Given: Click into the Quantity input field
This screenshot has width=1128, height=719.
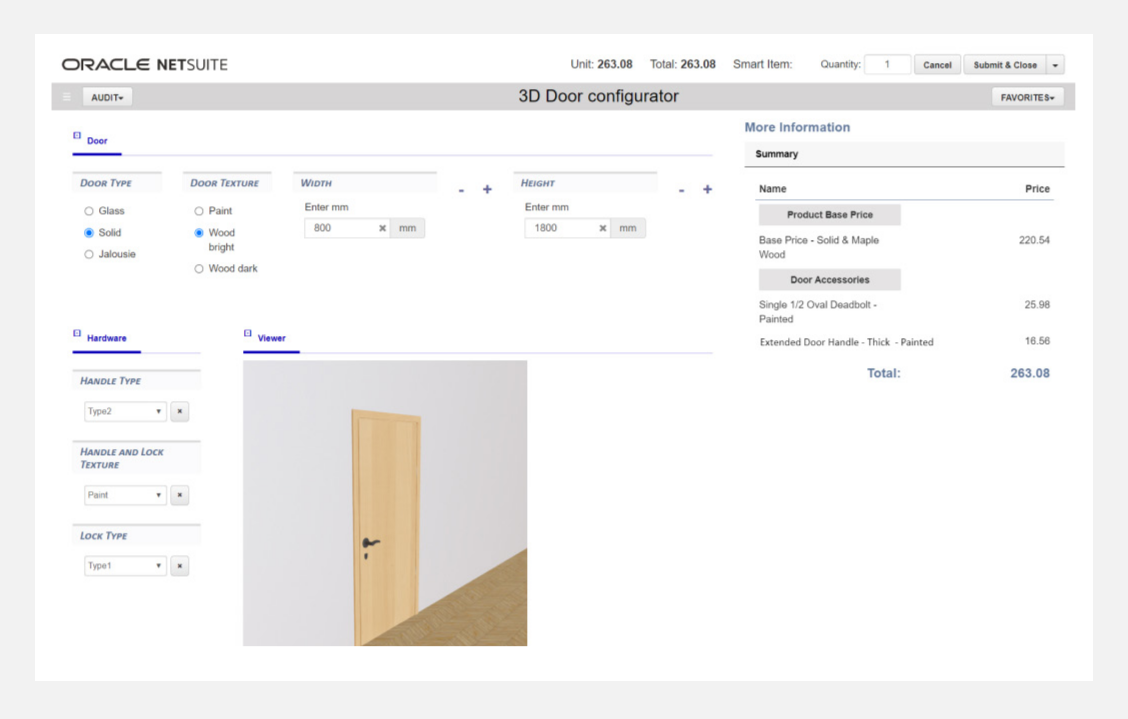Looking at the screenshot, I should point(887,65).
